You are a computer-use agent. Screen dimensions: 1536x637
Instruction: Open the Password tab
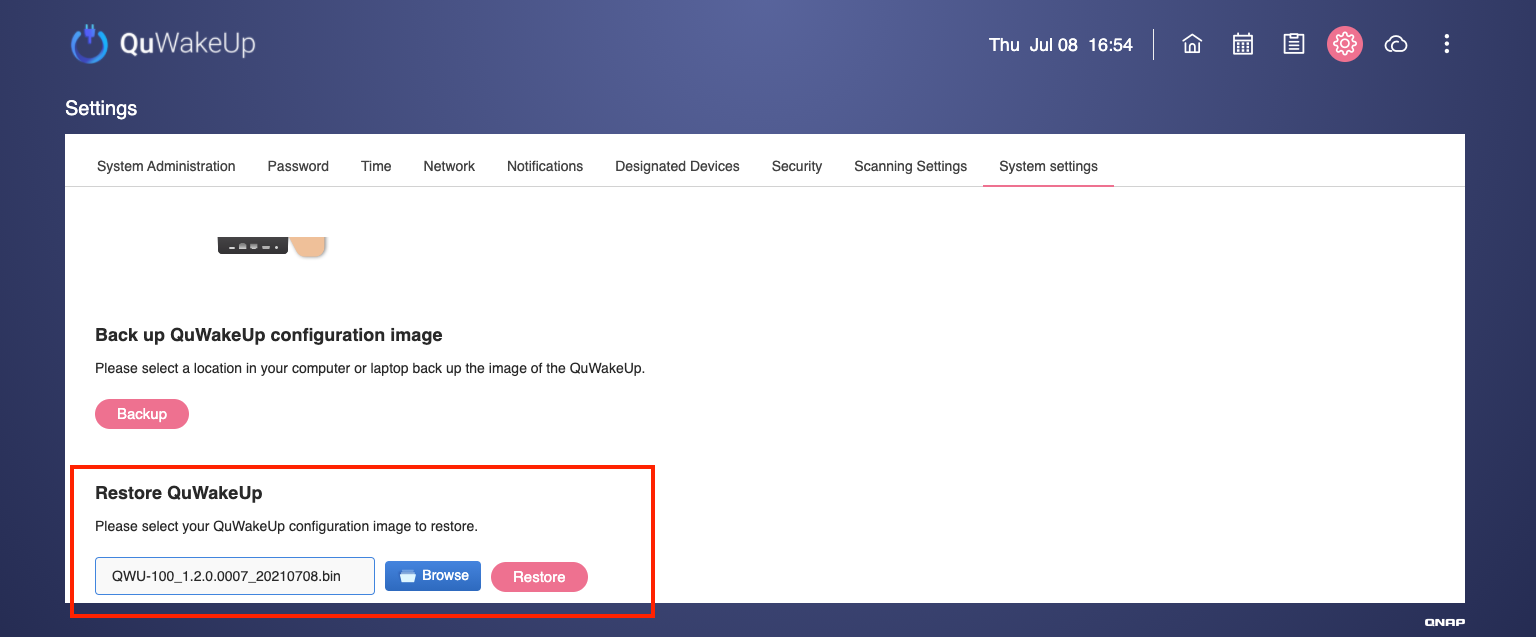coord(298,166)
